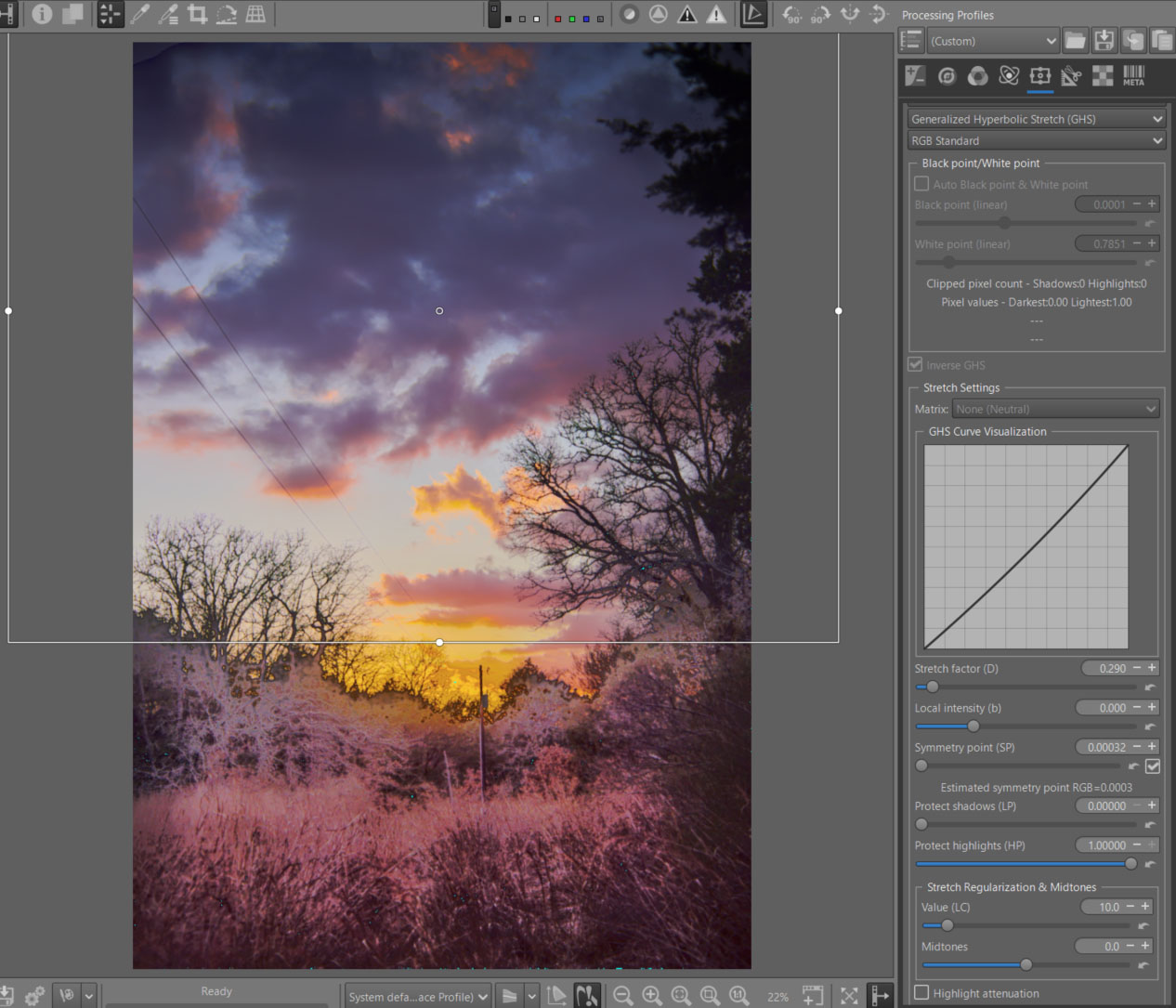Select the Crop tool in toolbar
Image resolution: width=1176 pixels, height=1008 pixels.
tap(197, 14)
